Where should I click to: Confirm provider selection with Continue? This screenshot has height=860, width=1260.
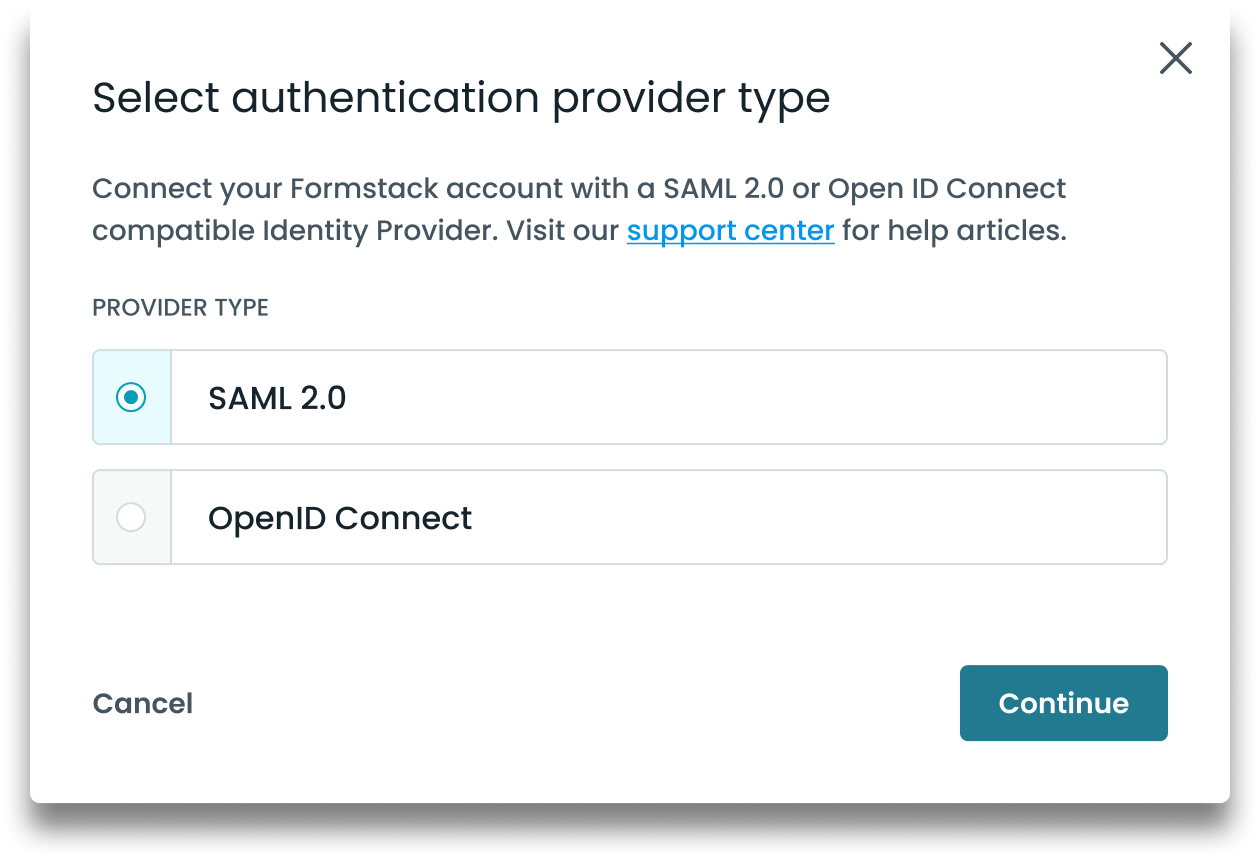(x=1063, y=703)
